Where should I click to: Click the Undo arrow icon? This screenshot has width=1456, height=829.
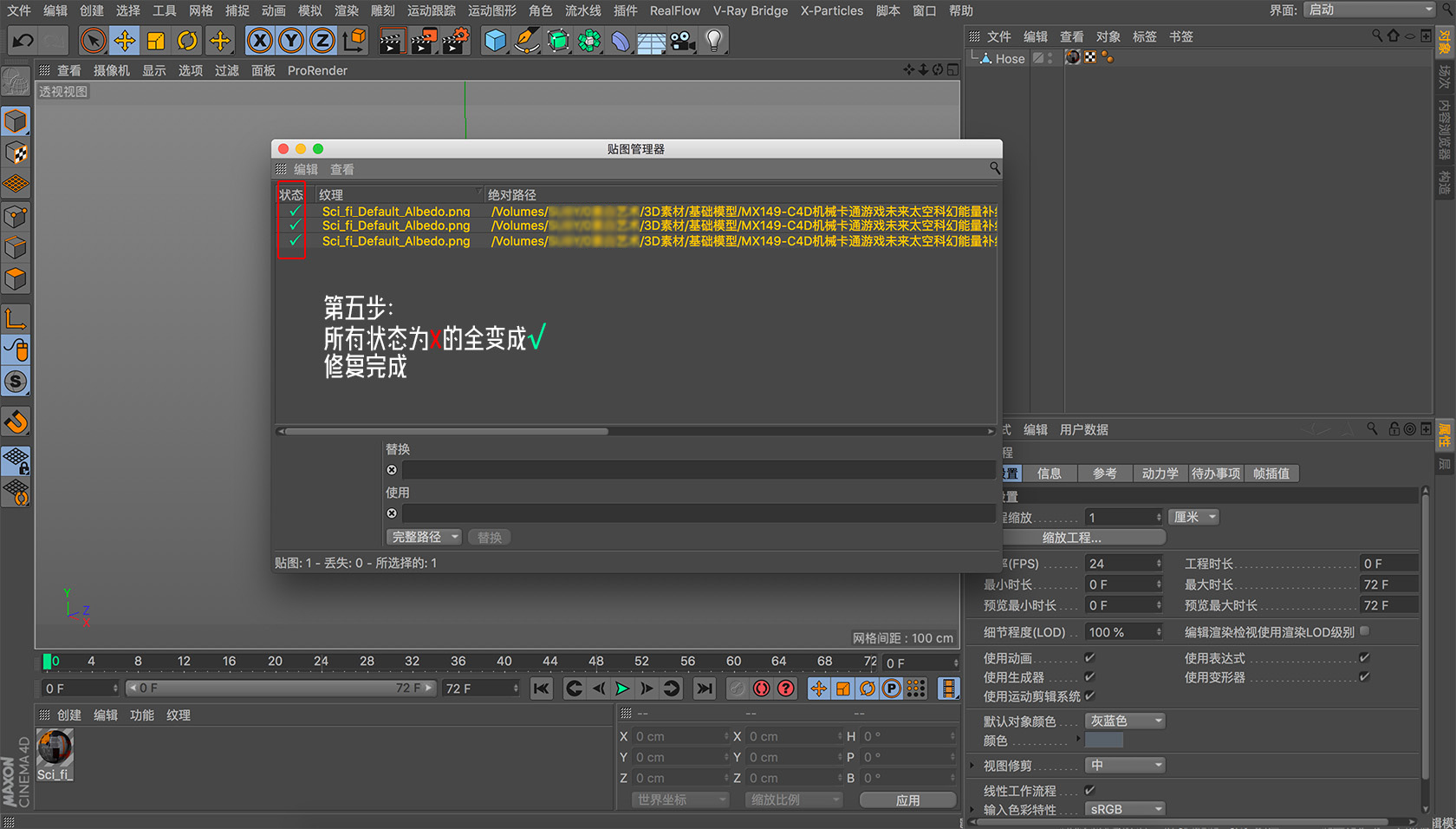(x=23, y=41)
